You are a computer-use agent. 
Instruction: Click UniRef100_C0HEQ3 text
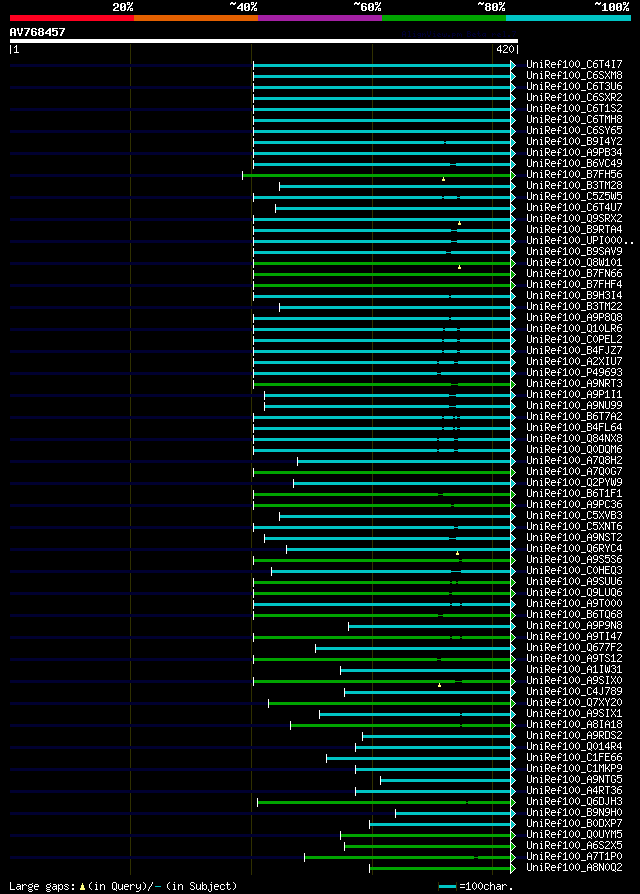pyautogui.click(x=574, y=570)
